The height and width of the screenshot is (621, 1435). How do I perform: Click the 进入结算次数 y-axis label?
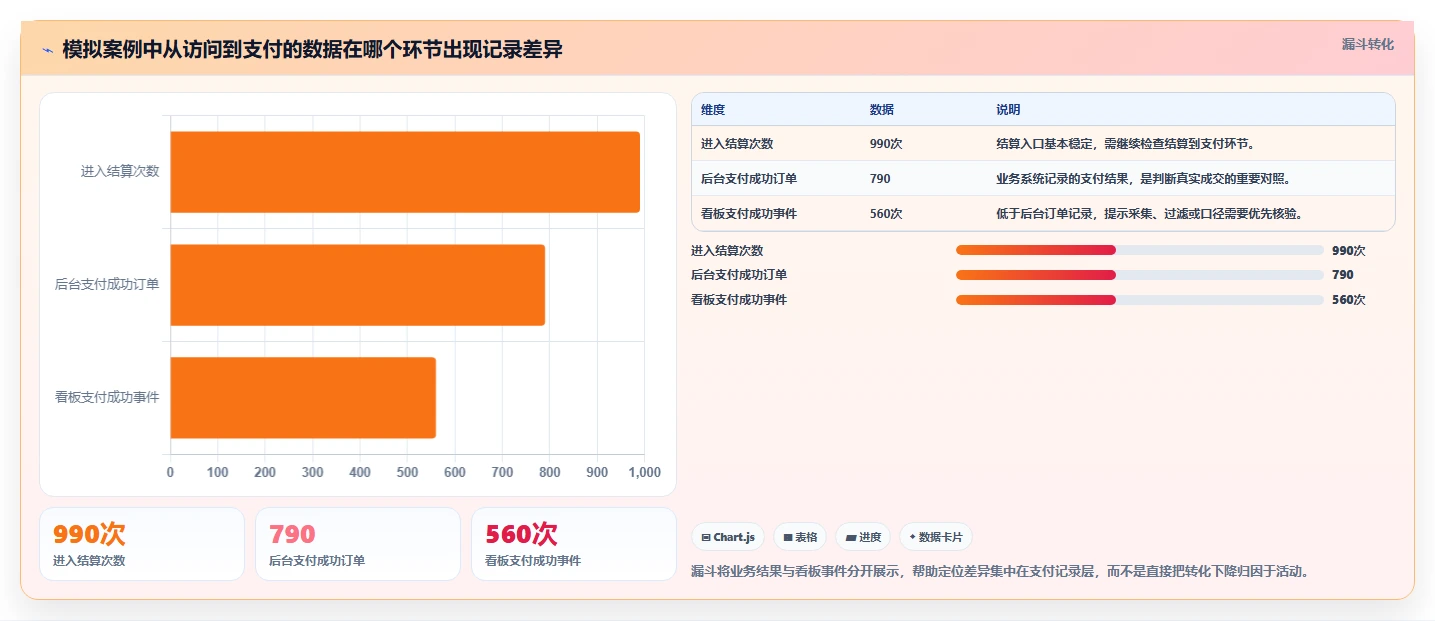tap(120, 172)
